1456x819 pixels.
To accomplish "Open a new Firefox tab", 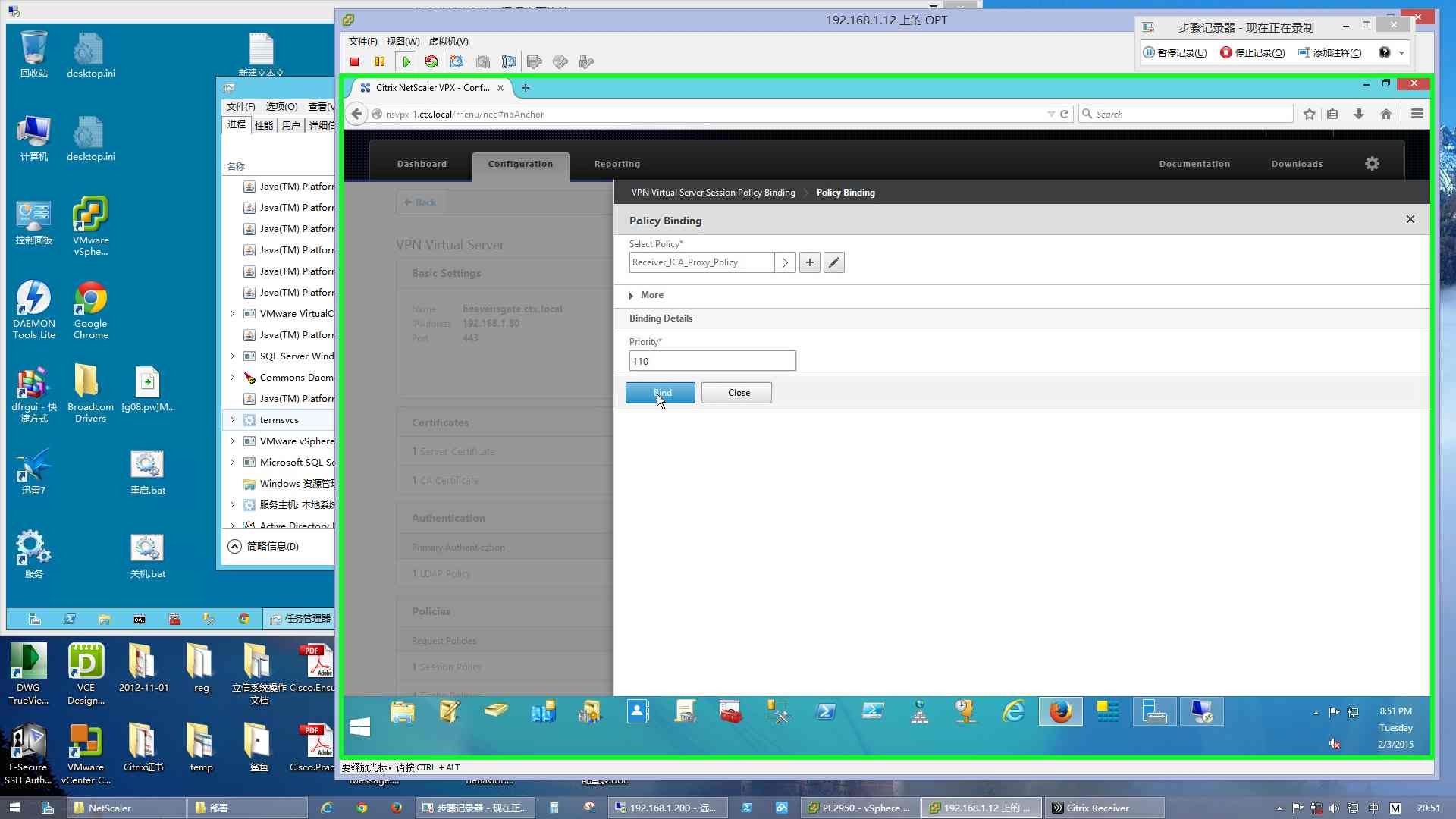I will point(525,88).
